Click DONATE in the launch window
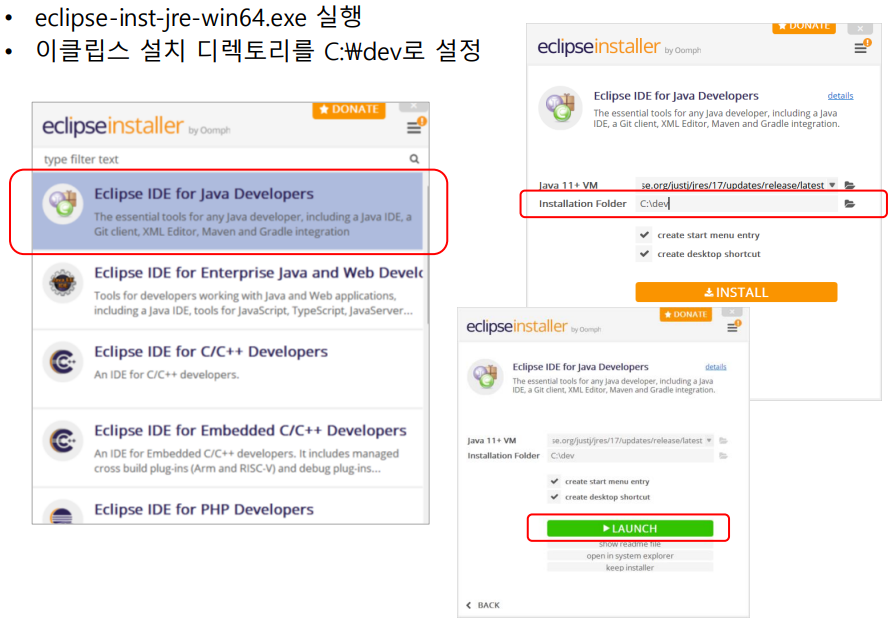The image size is (895, 621). [686, 314]
